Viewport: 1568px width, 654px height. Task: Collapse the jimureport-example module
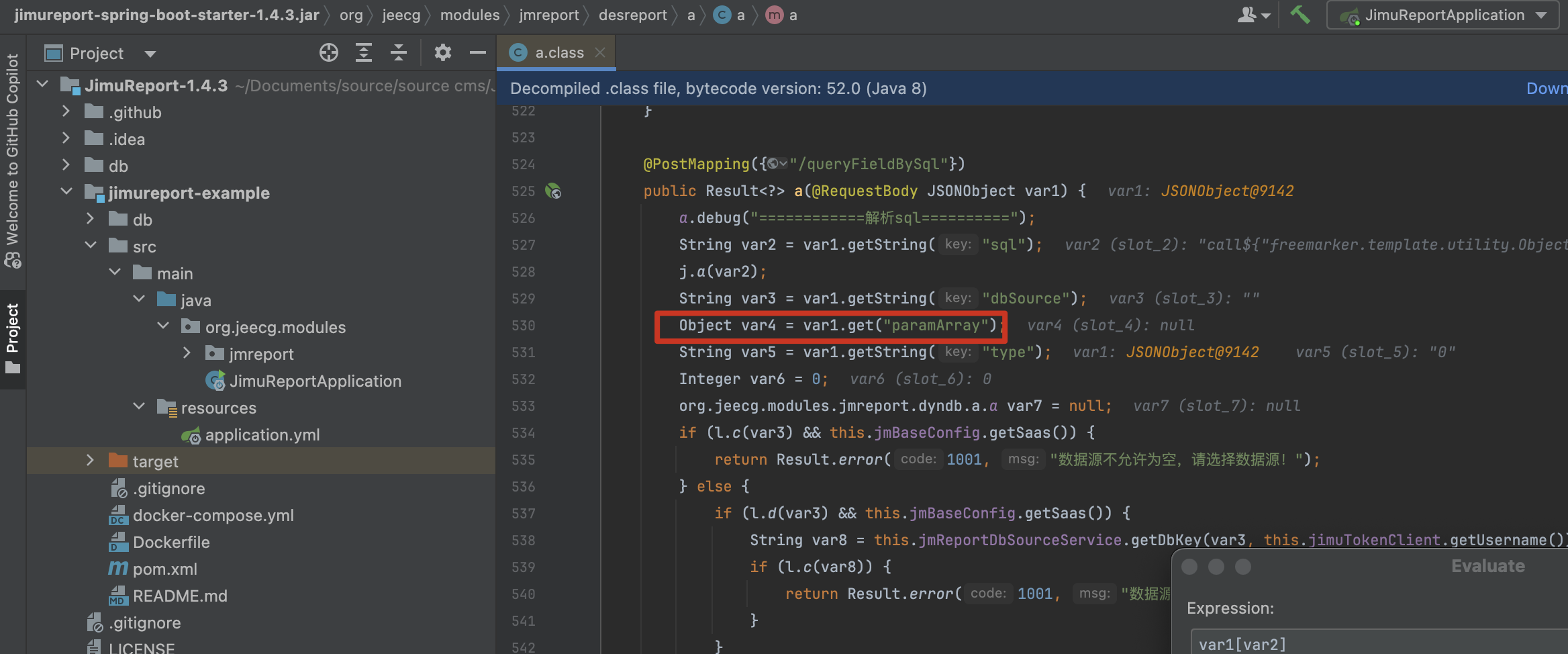coord(66,192)
